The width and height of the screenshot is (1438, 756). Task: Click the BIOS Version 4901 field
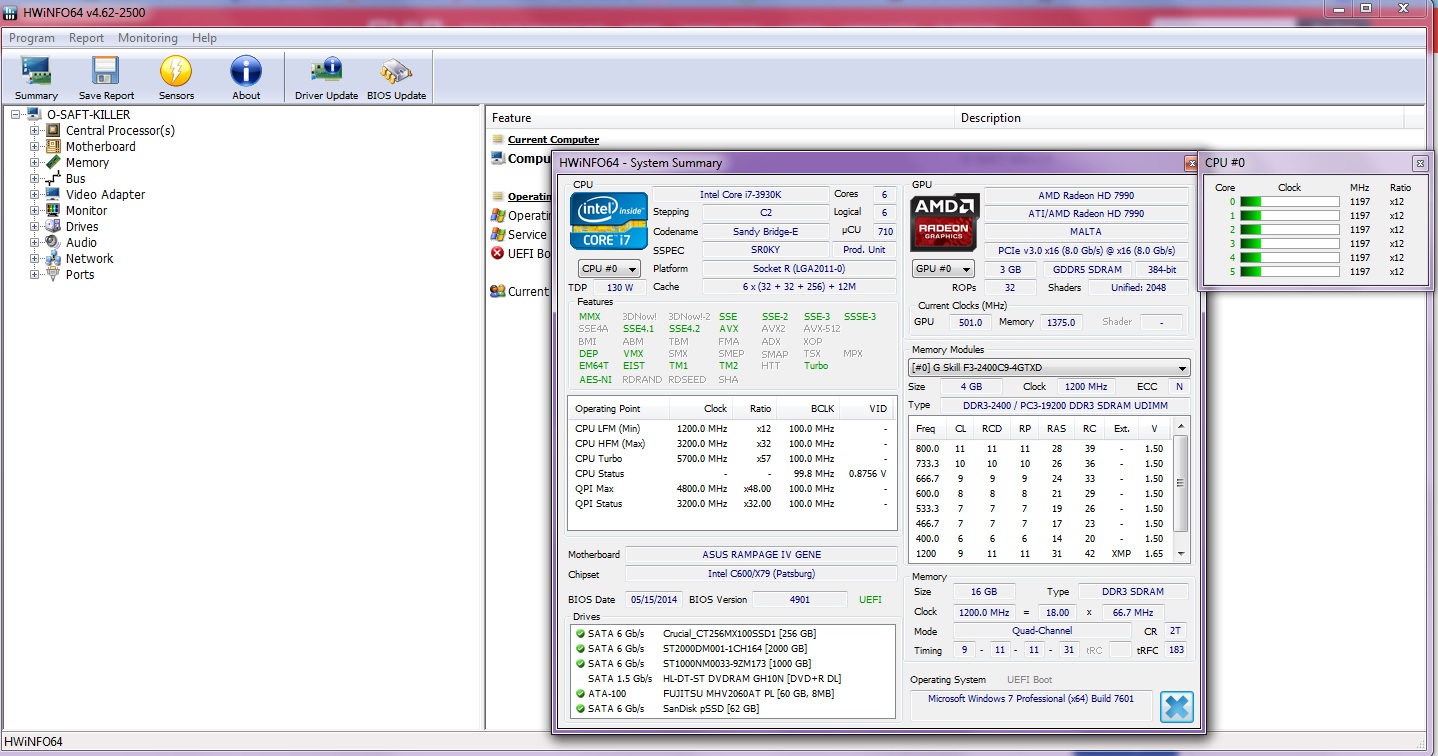pyautogui.click(x=799, y=600)
